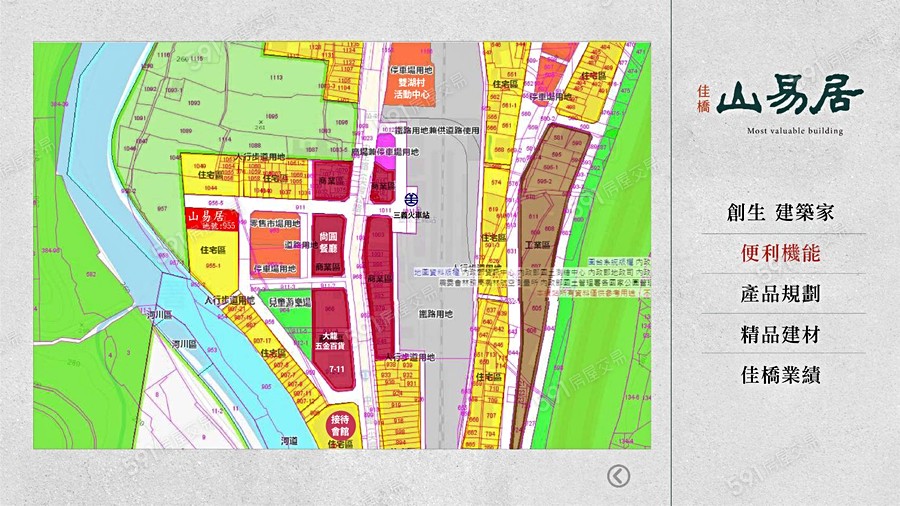
Task: Click the red 山易居 site marker on map
Action: [211, 220]
